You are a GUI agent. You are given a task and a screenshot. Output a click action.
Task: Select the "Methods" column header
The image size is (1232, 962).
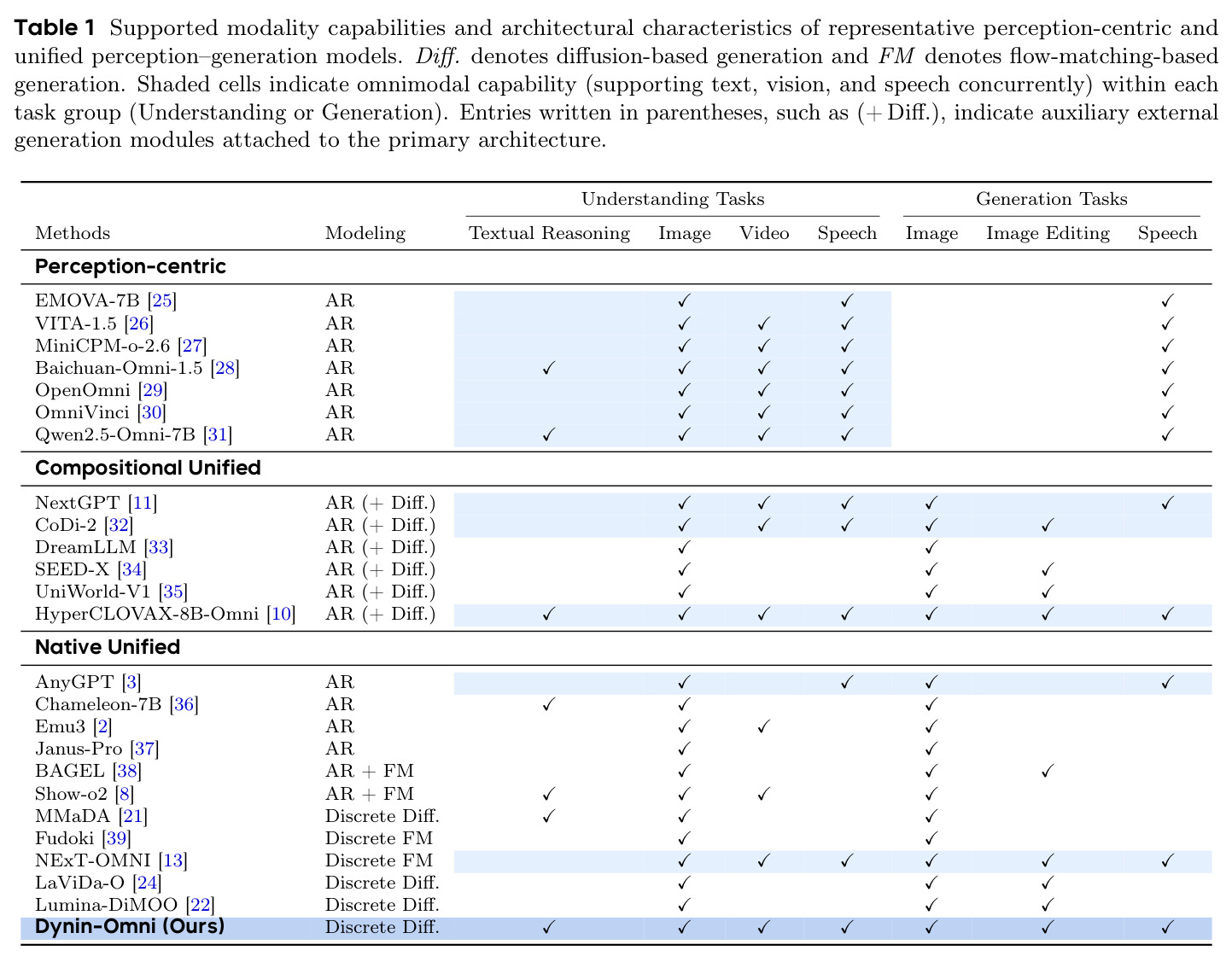(x=73, y=233)
